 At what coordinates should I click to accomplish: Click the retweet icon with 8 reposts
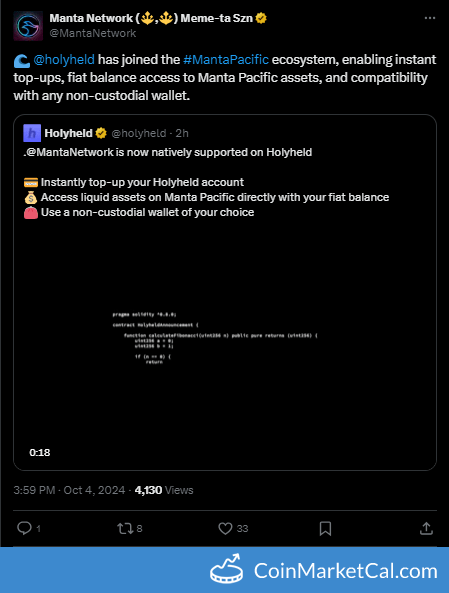click(125, 528)
